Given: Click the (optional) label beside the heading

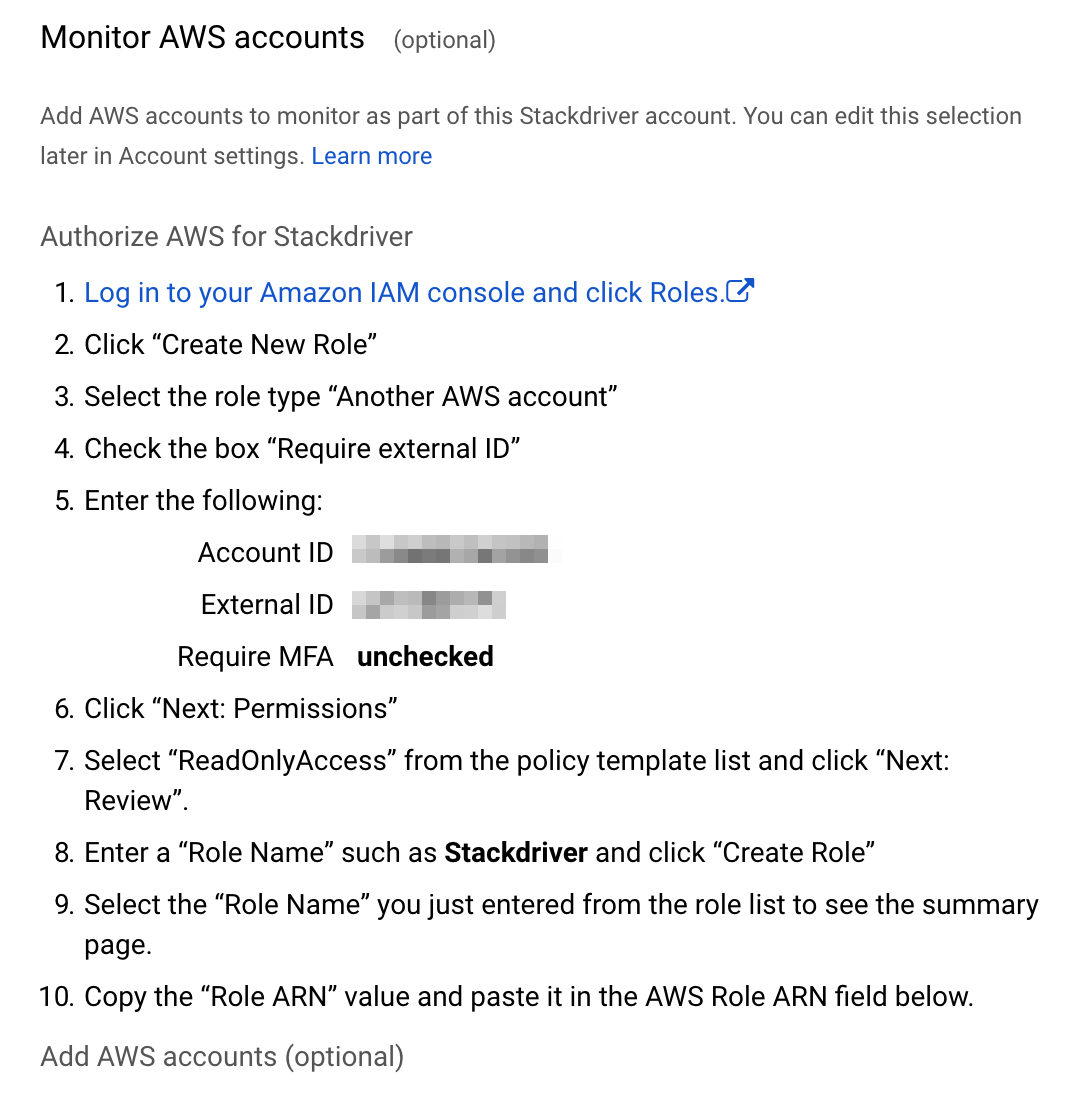Looking at the screenshot, I should (x=444, y=41).
